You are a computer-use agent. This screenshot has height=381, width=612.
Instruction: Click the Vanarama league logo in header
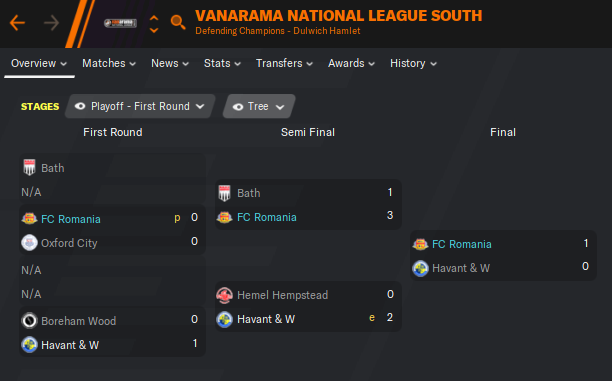(120, 23)
